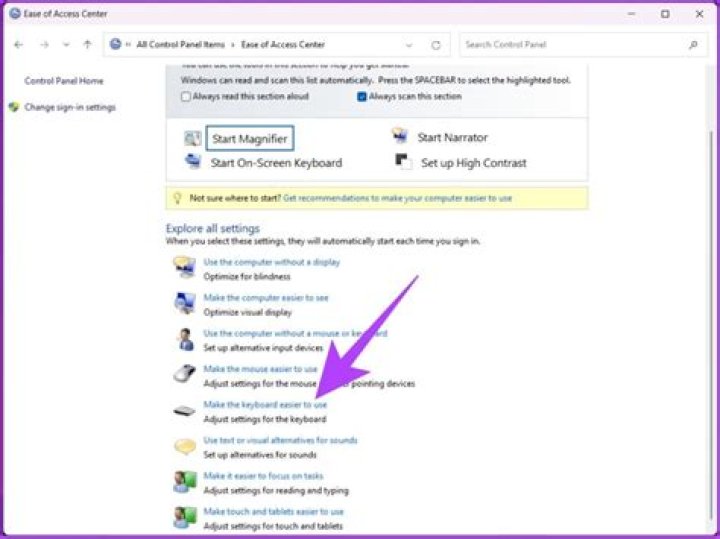Click the search magnifier icon
This screenshot has height=539, width=720.
693,45
